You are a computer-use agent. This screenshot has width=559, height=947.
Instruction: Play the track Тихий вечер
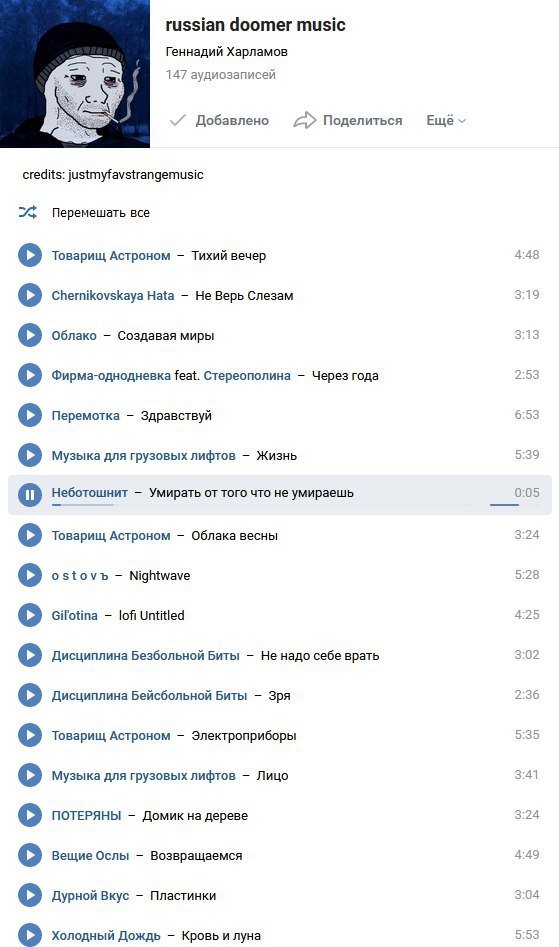click(30, 255)
